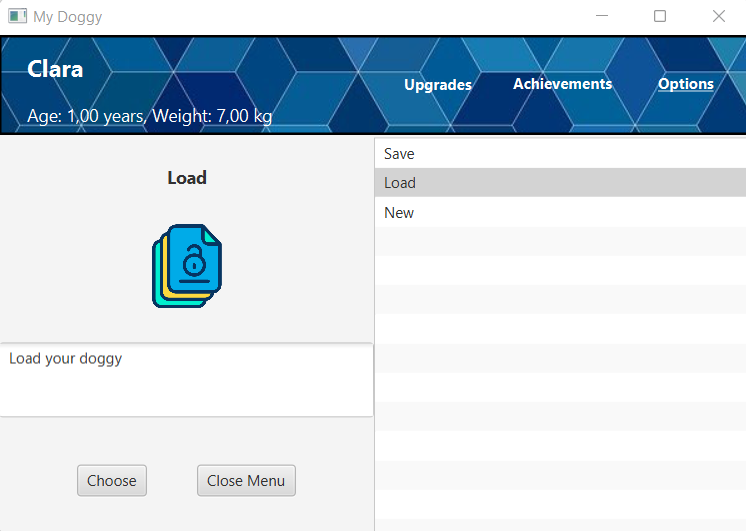Maximize the My Doggy window

coord(660,16)
